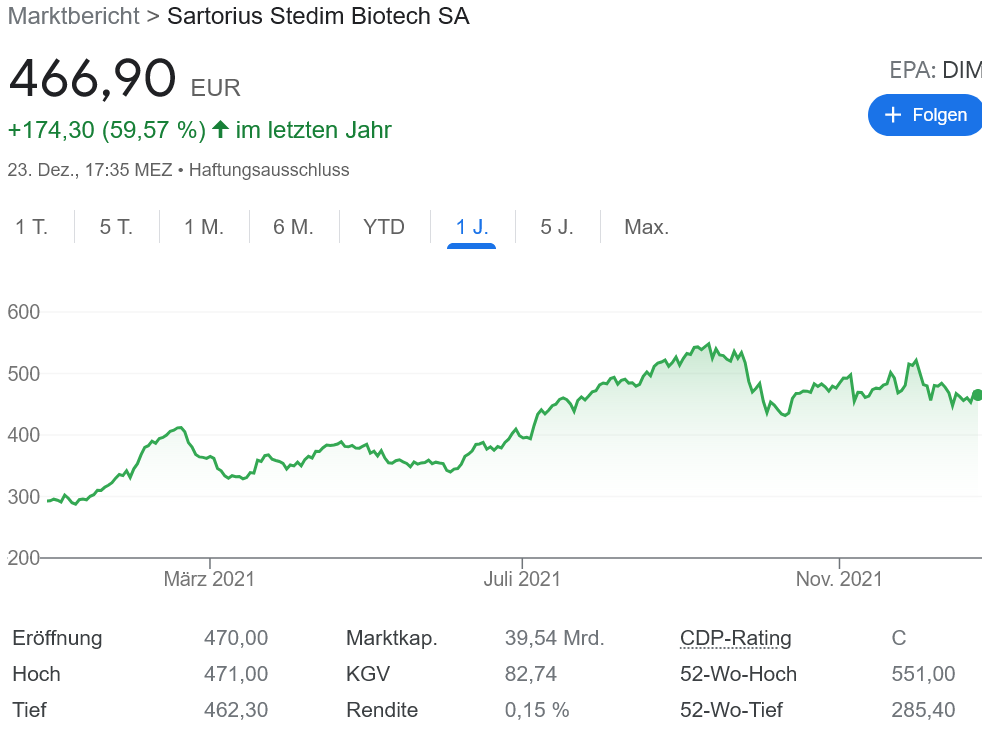
Task: Click the 466,90 current price figure
Action: click(92, 80)
